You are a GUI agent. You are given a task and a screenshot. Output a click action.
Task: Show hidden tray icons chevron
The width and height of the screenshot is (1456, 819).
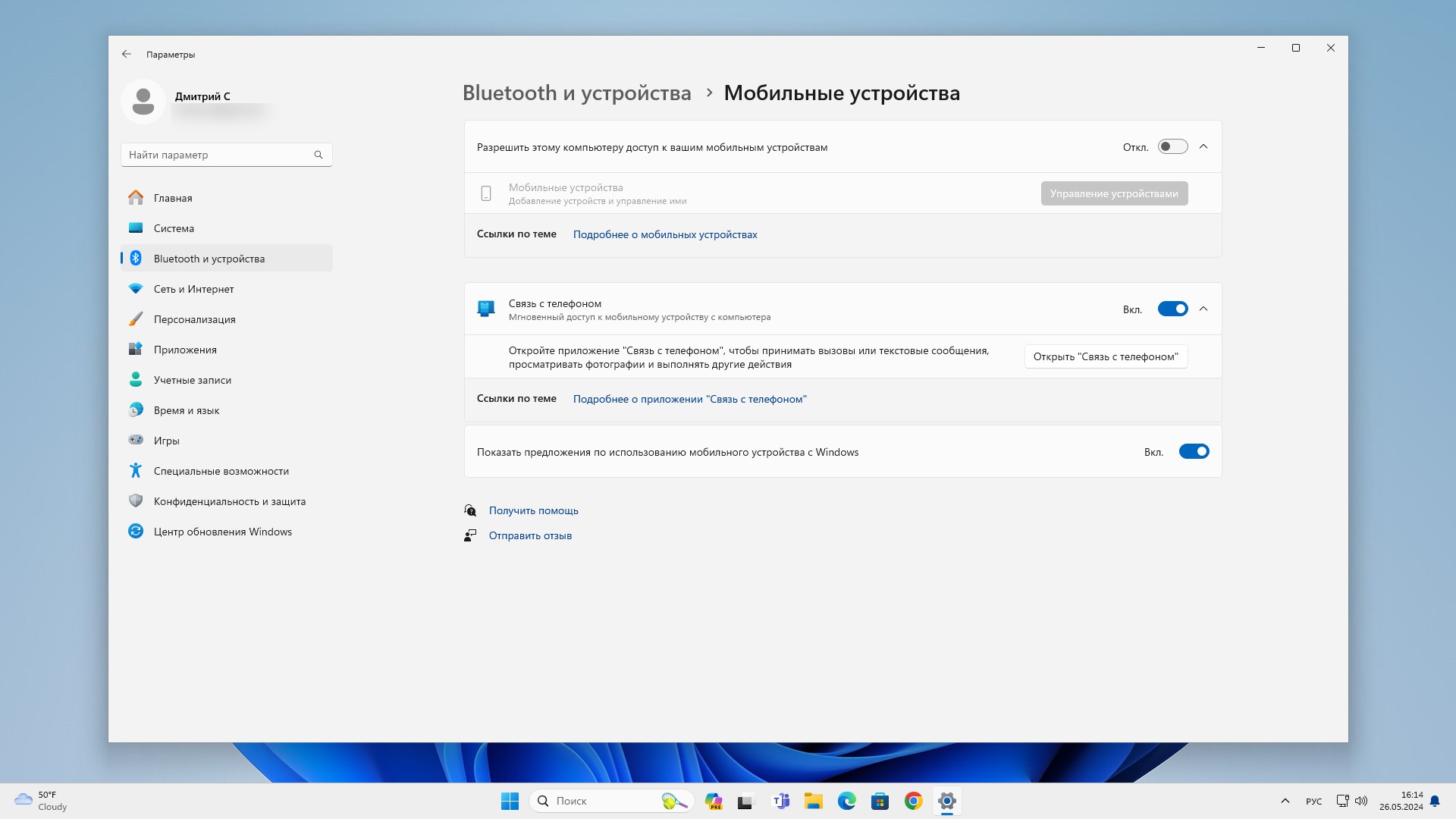coord(1285,801)
